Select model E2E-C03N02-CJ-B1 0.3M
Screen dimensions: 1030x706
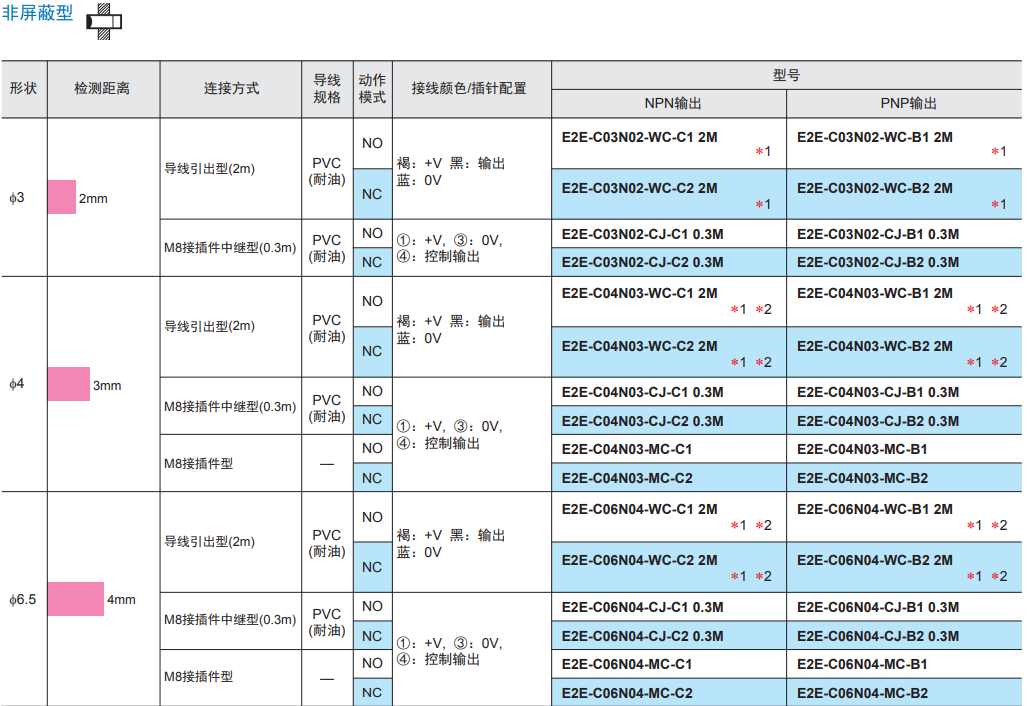tap(878, 234)
